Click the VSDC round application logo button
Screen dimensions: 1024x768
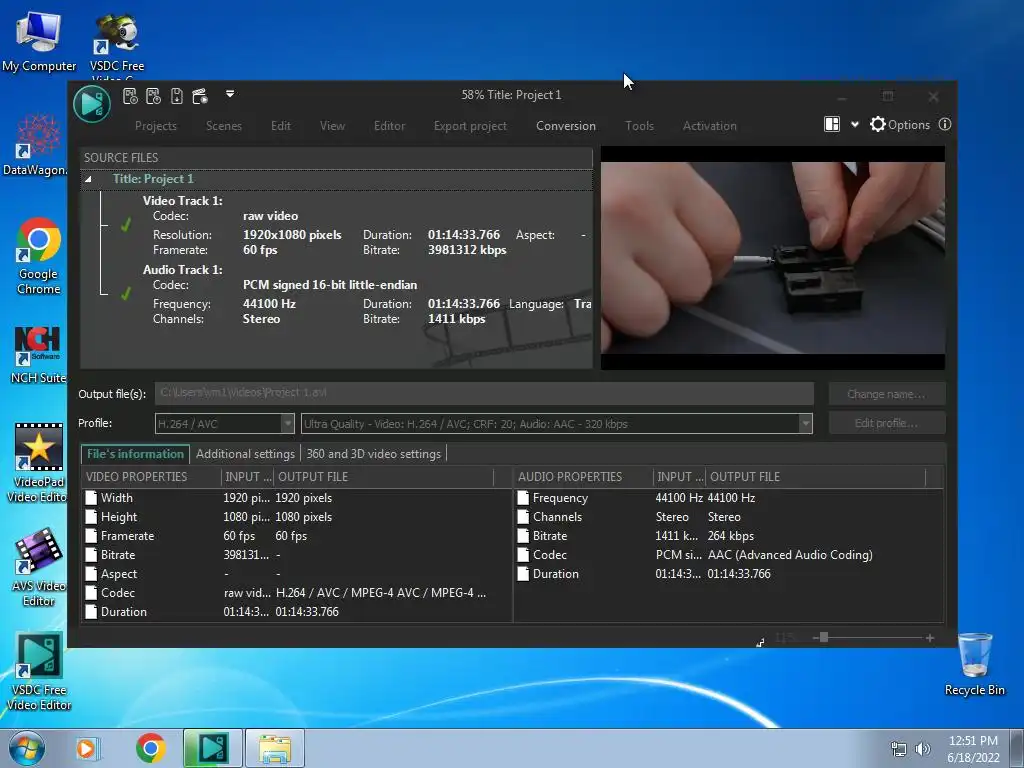tap(92, 103)
